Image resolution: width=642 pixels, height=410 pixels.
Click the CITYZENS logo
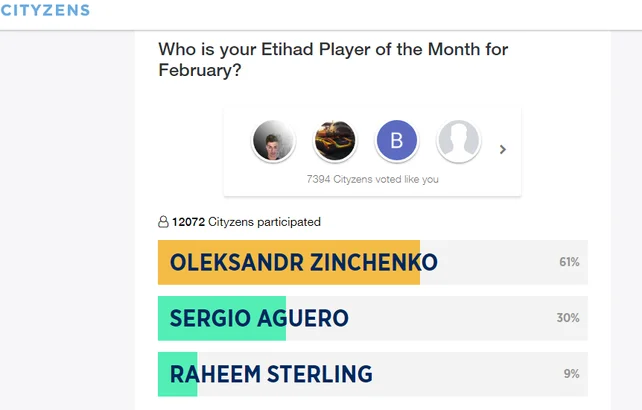click(x=45, y=11)
